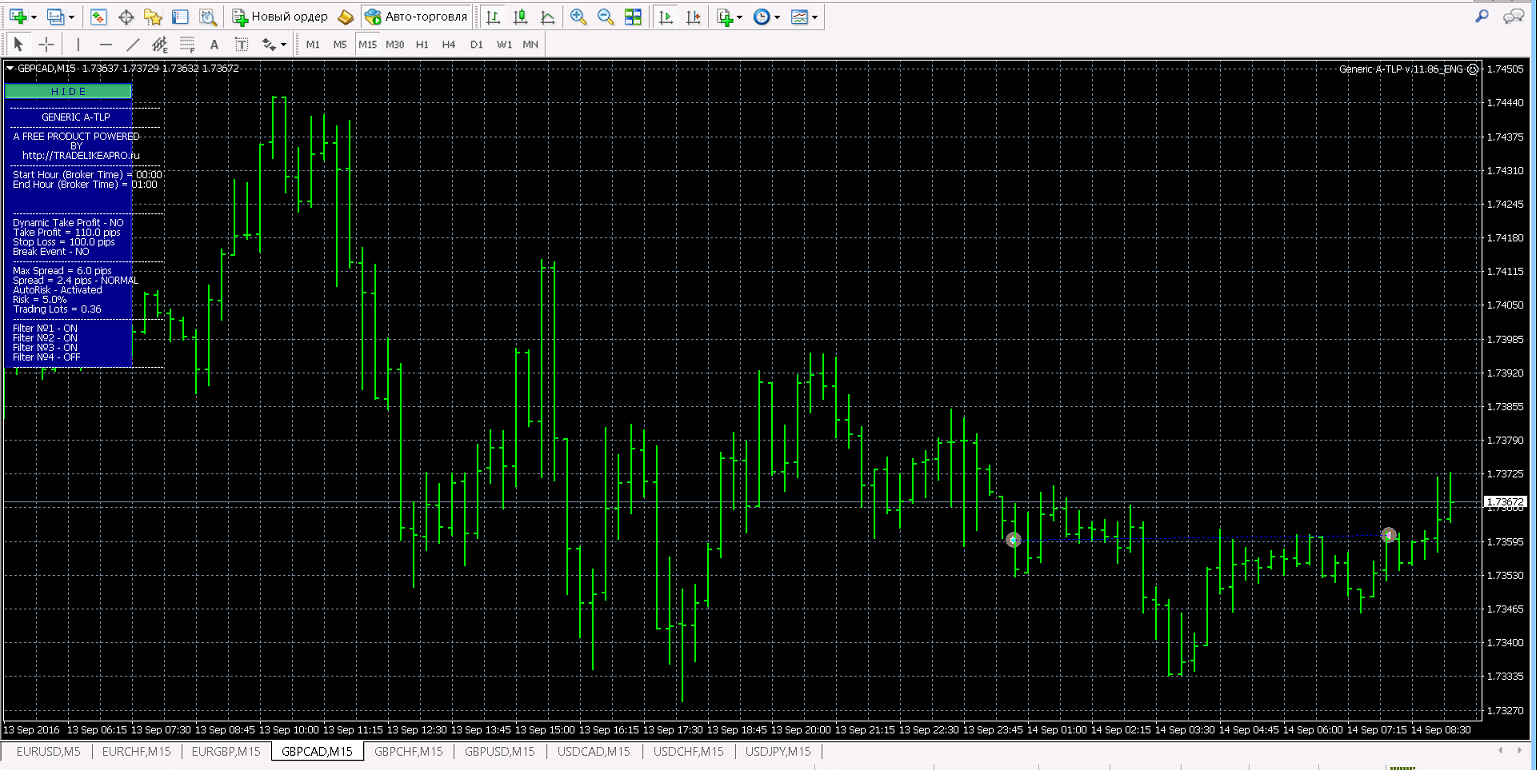
Task: Select the Cursor arrow tool
Action: (18, 44)
